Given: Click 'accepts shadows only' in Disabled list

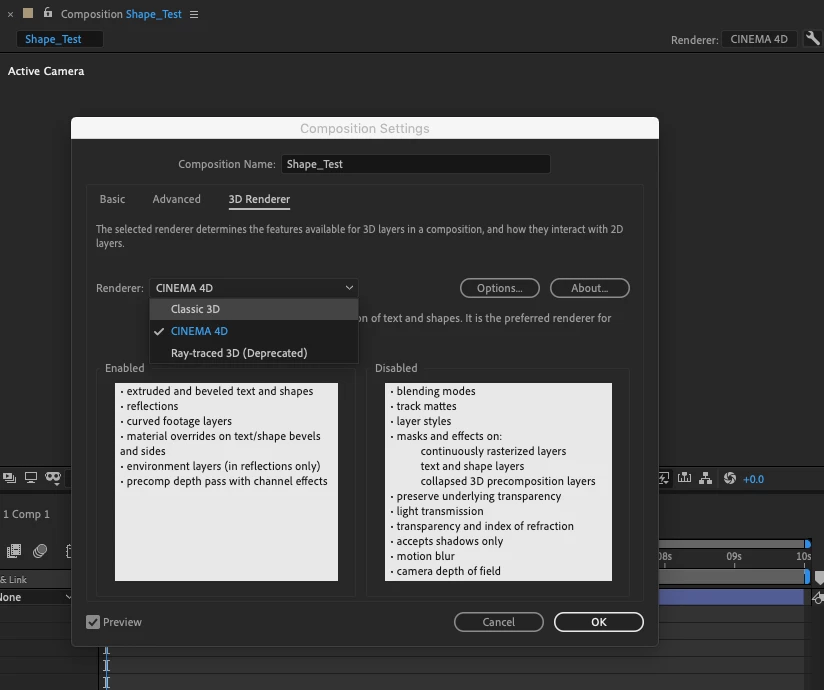Looking at the screenshot, I should pos(449,541).
